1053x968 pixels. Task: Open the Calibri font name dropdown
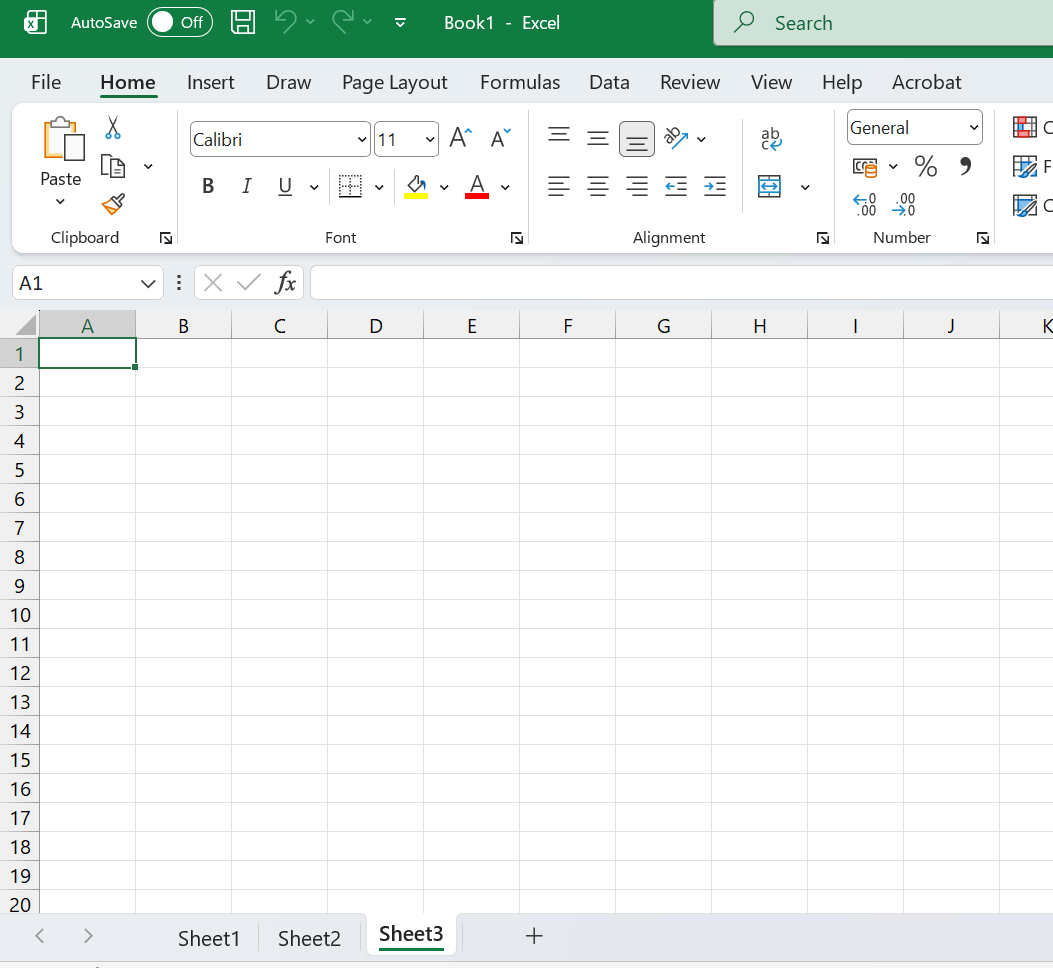(362, 140)
